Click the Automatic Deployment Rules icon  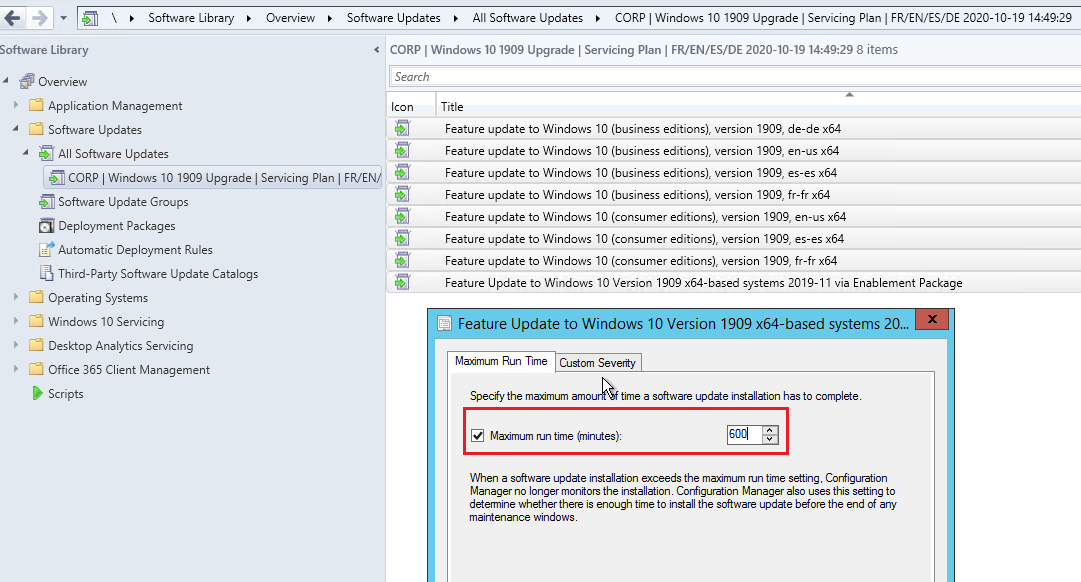pos(46,250)
